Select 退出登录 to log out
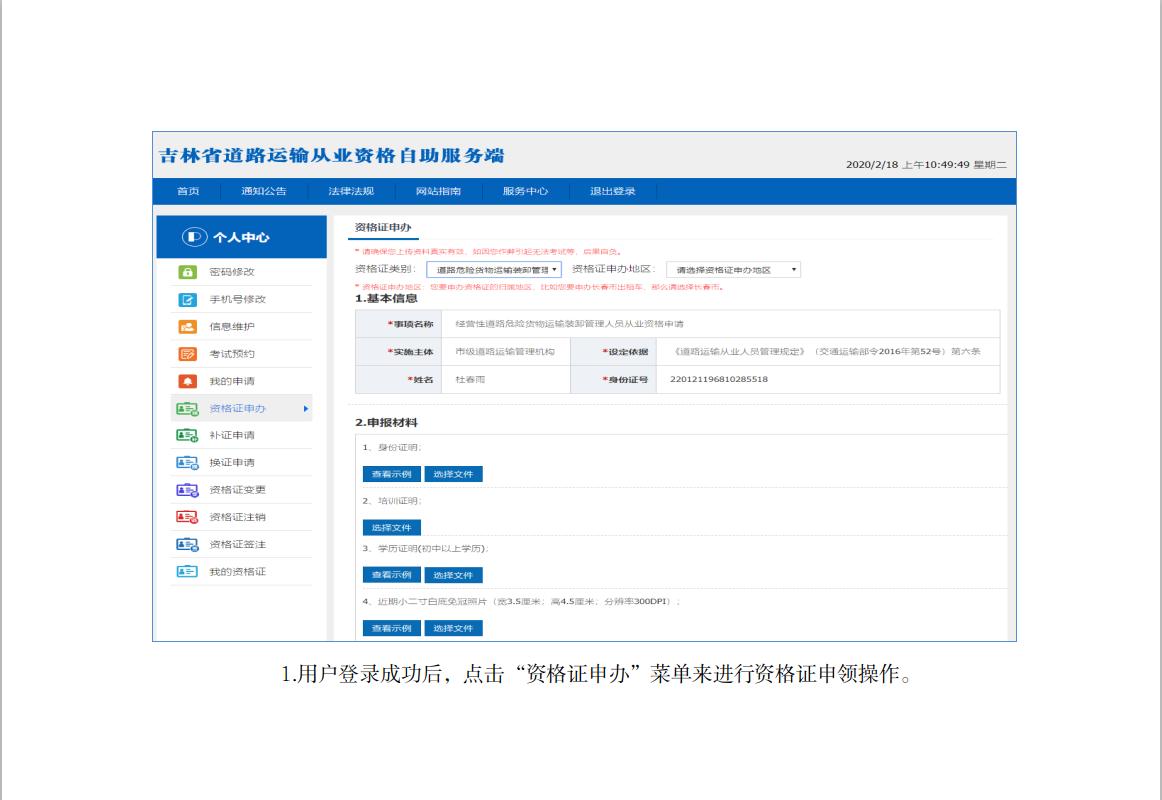The height and width of the screenshot is (800, 1162). coord(613,191)
